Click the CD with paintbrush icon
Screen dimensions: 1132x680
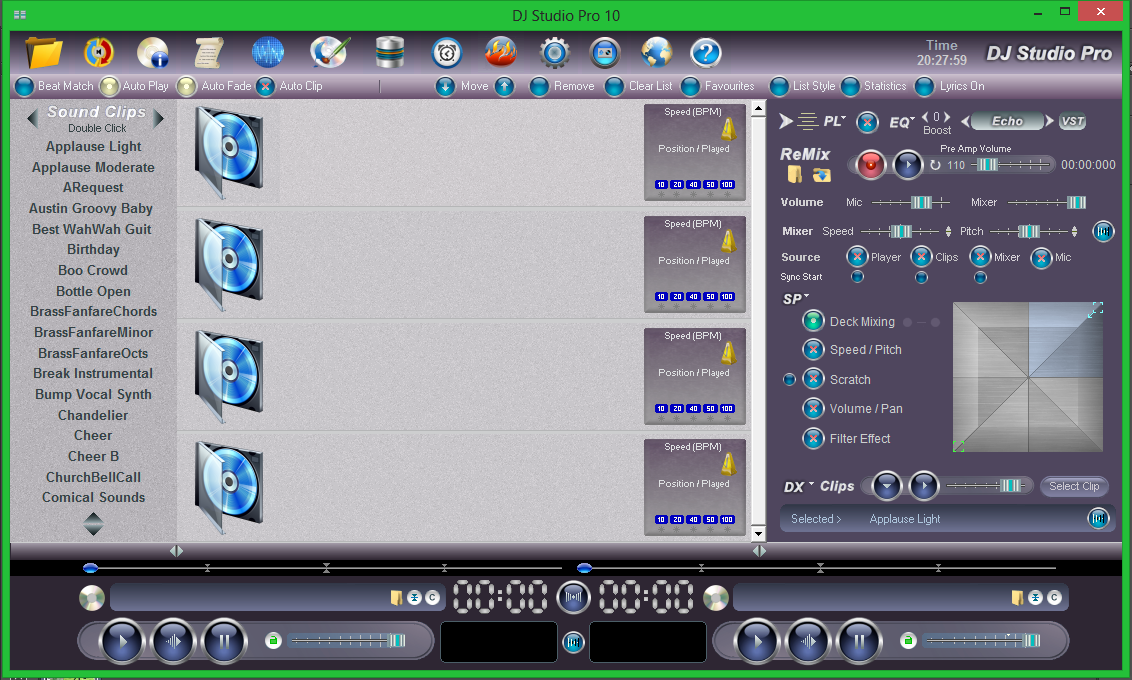[x=329, y=53]
